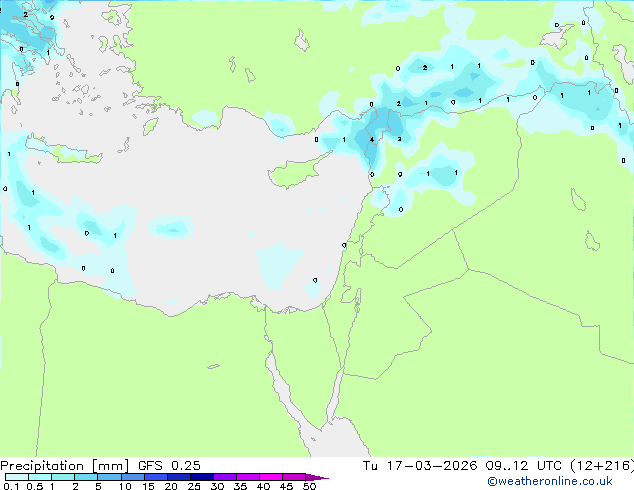This screenshot has height=490, width=634.
Task: Click the over-50 arrow tip of legend
Action: [x=317, y=477]
